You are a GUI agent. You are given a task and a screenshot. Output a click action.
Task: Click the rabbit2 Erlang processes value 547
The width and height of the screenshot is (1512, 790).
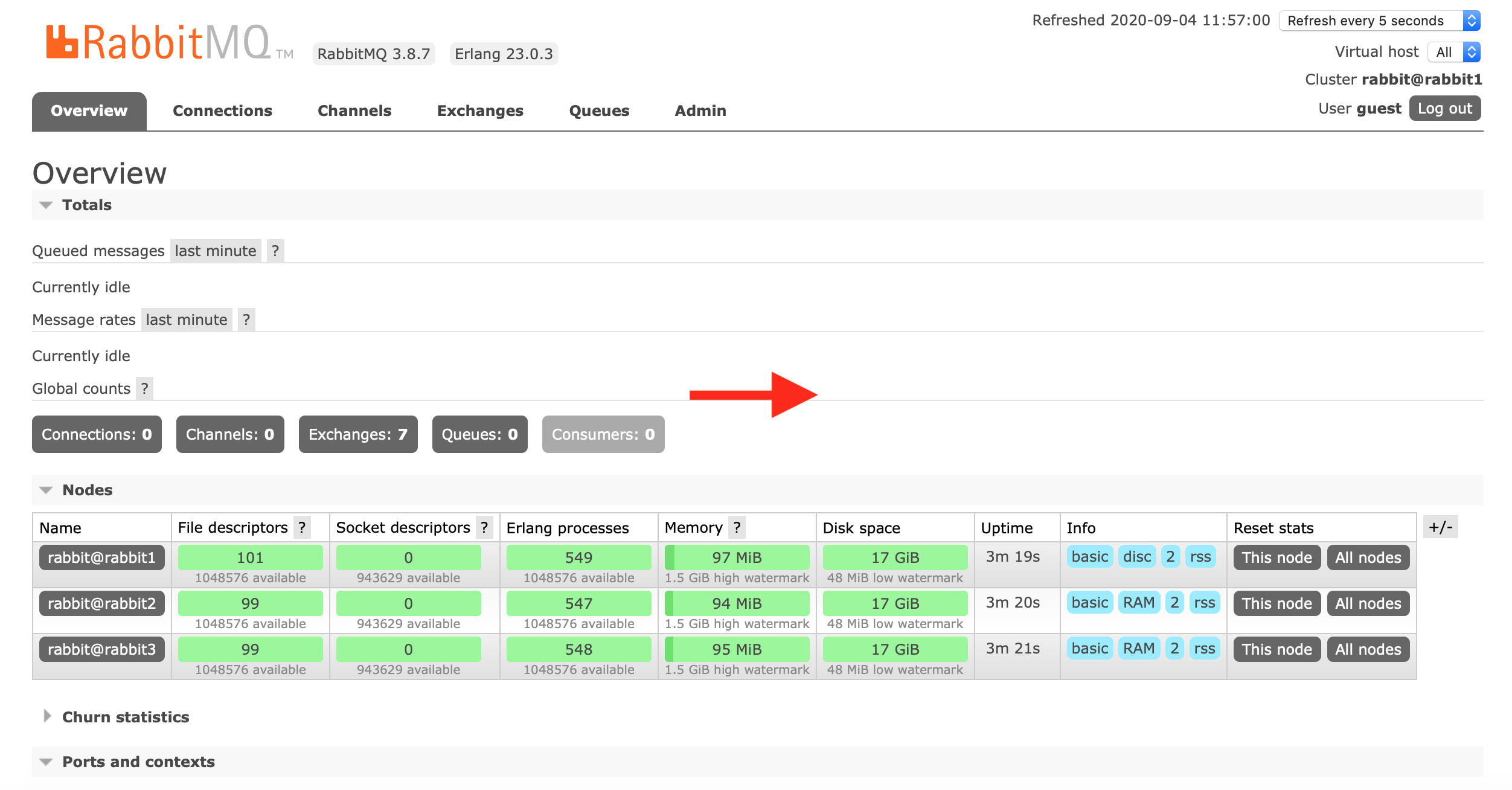pyautogui.click(x=579, y=603)
